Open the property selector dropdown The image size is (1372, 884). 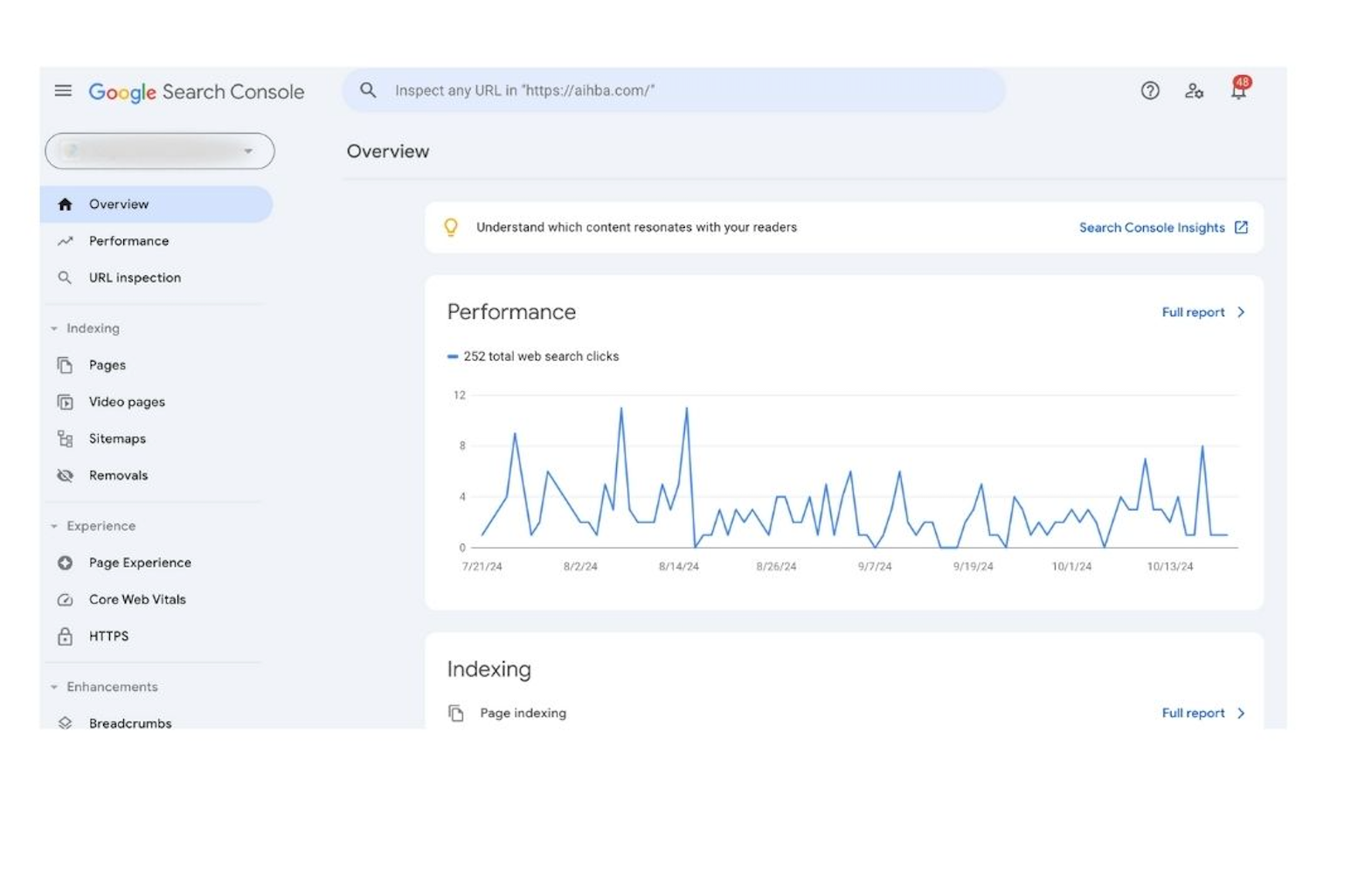[x=160, y=151]
